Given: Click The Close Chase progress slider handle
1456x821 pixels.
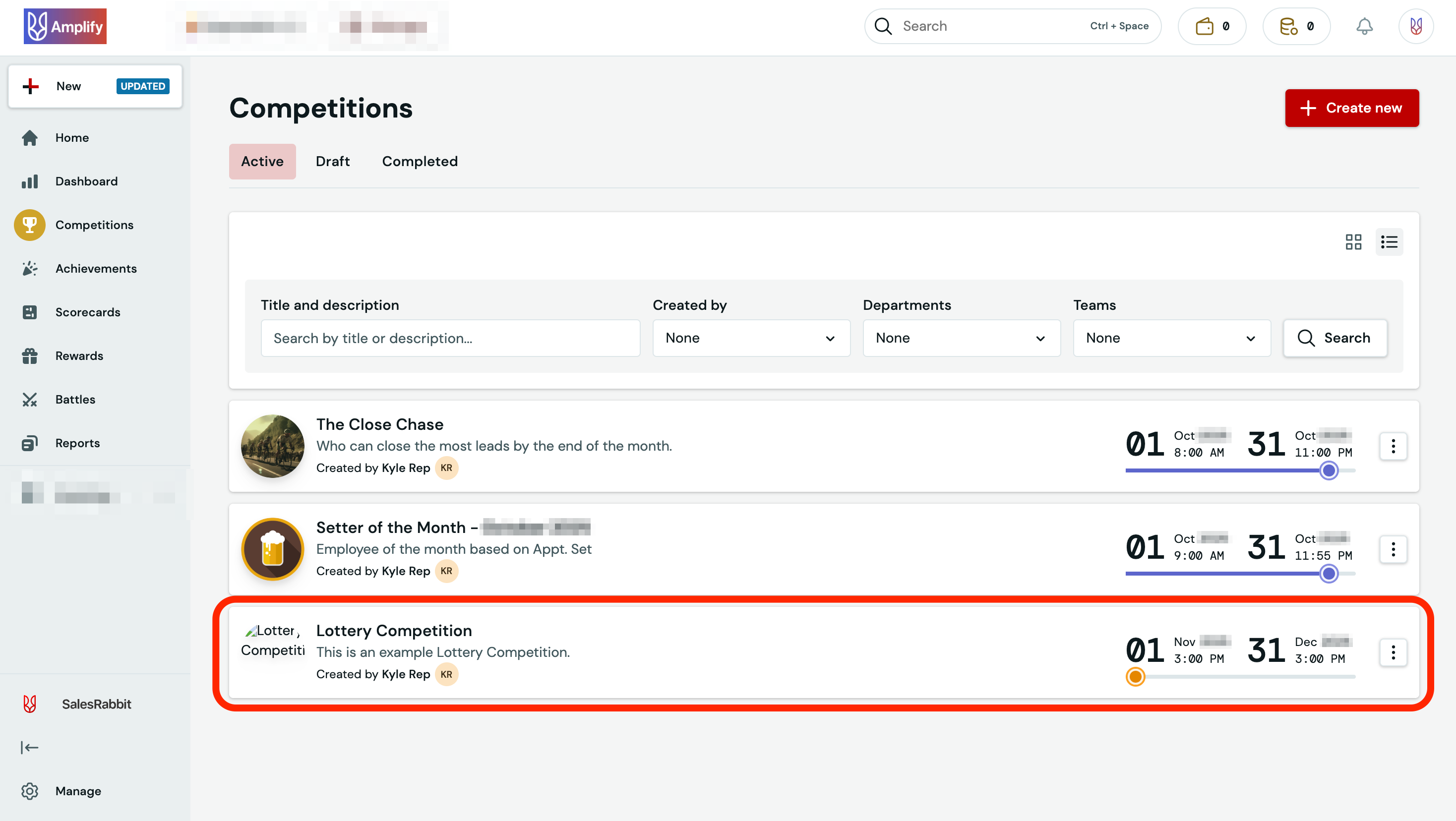Looking at the screenshot, I should (x=1329, y=470).
